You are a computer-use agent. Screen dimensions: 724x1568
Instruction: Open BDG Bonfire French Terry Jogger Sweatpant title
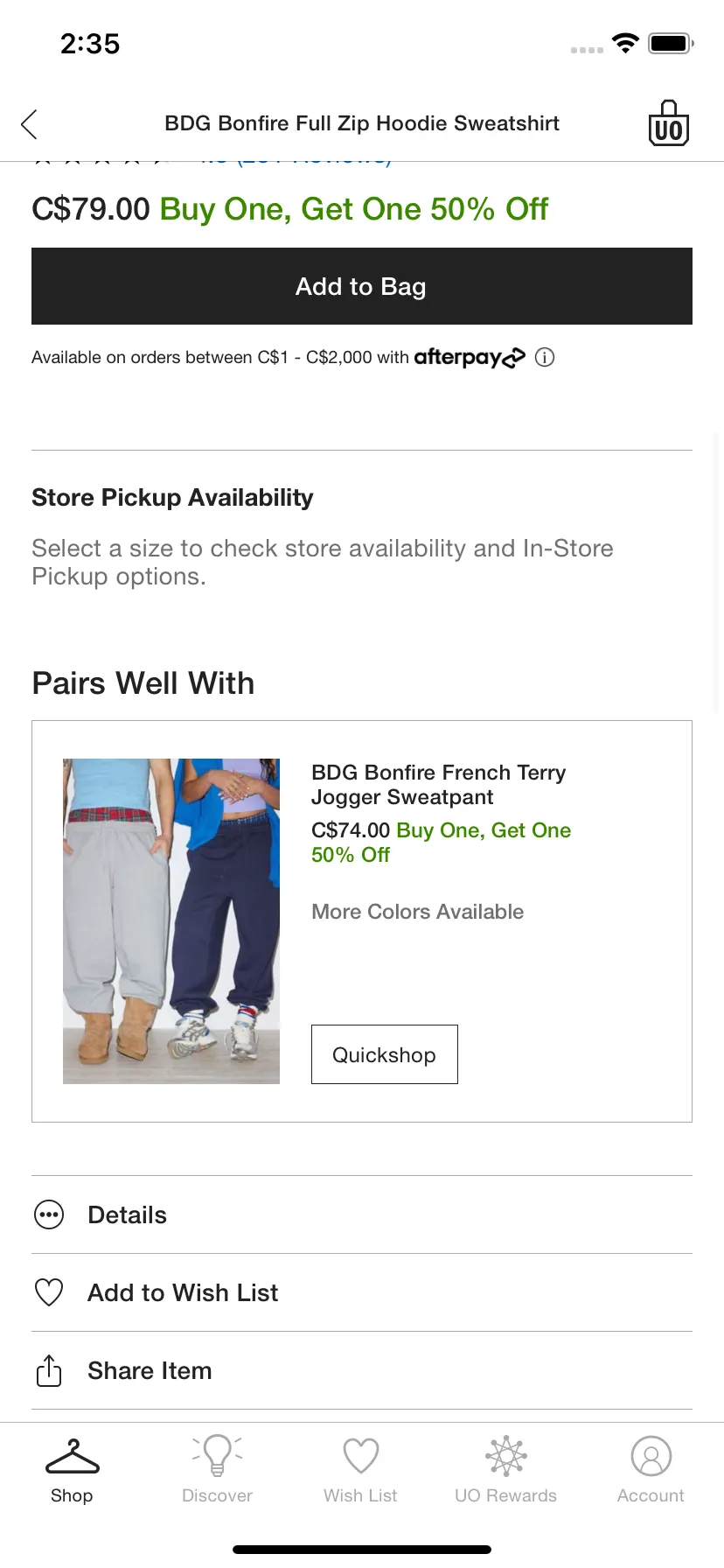pos(439,785)
